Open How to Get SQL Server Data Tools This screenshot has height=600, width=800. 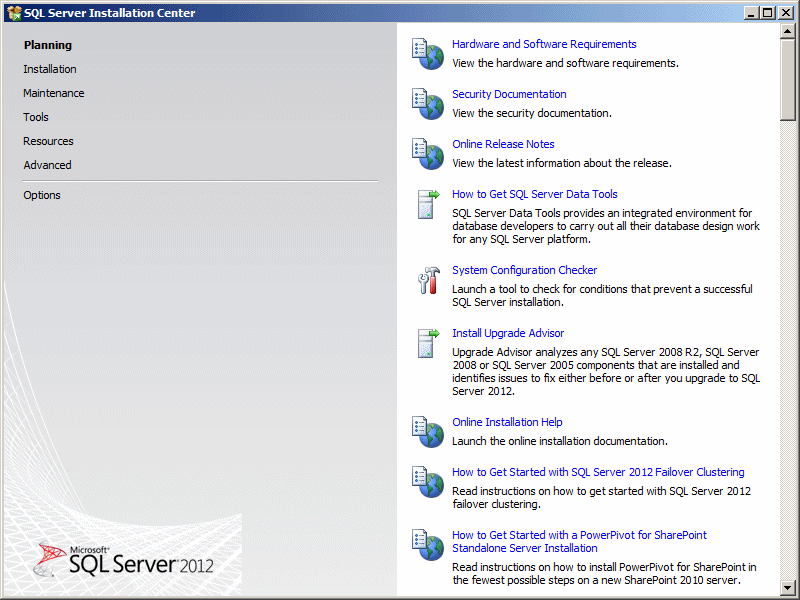click(x=535, y=194)
